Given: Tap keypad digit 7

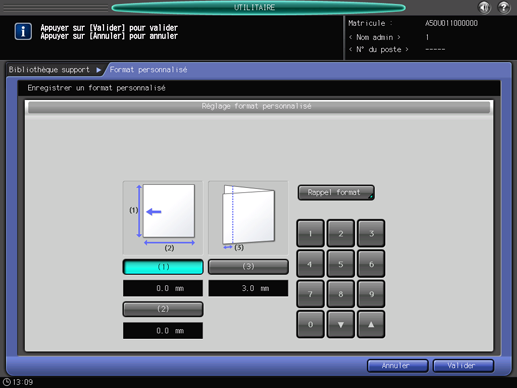Looking at the screenshot, I should [x=310, y=294].
